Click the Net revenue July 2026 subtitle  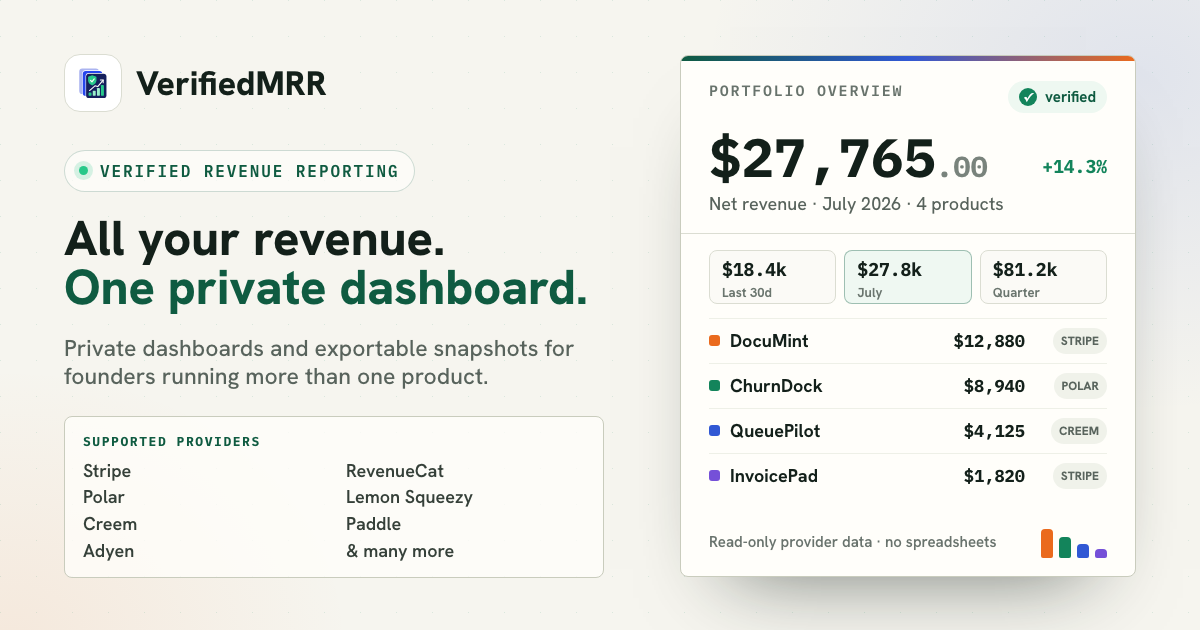click(856, 204)
